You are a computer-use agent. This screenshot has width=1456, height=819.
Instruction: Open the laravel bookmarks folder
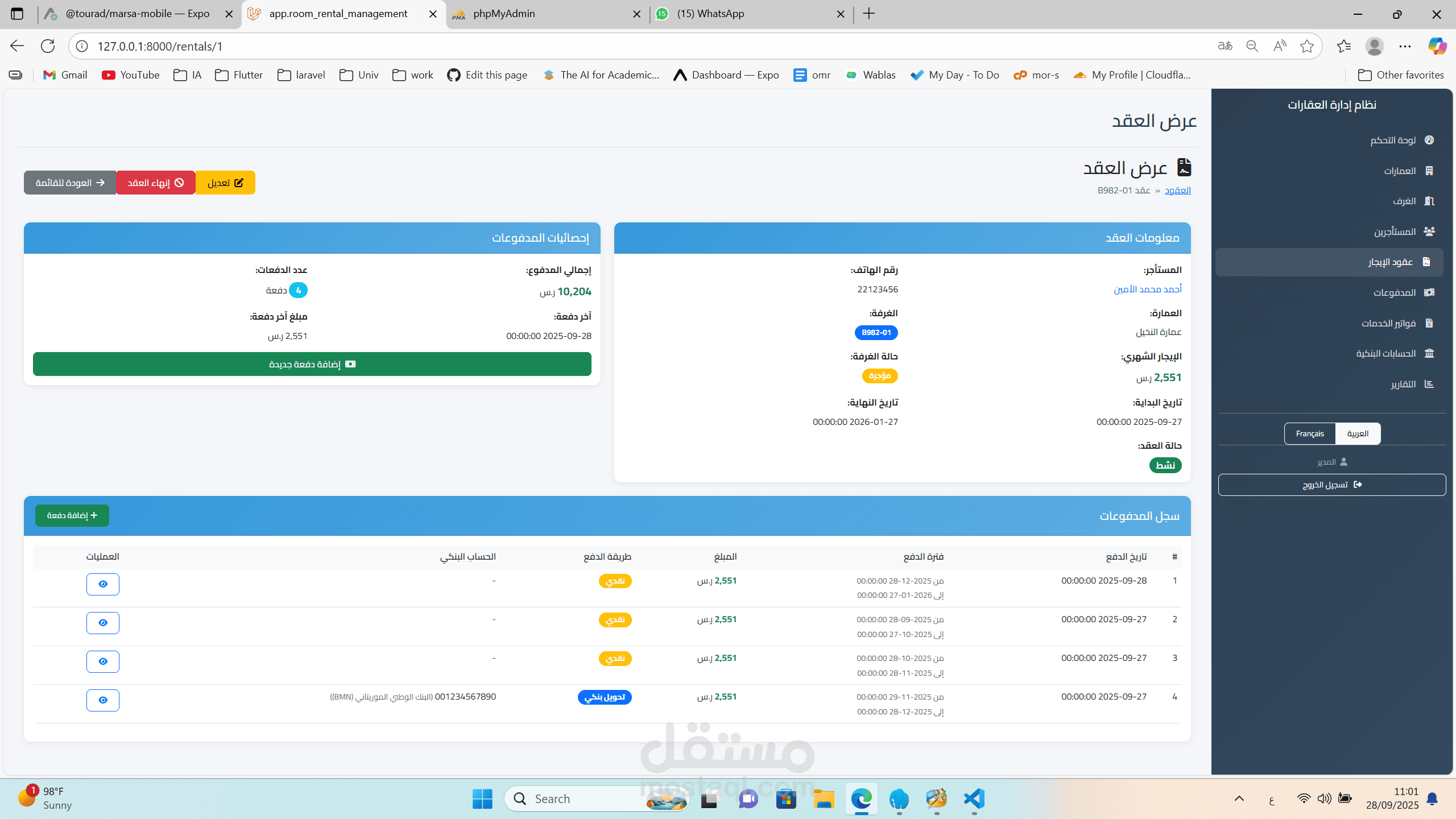click(x=301, y=75)
